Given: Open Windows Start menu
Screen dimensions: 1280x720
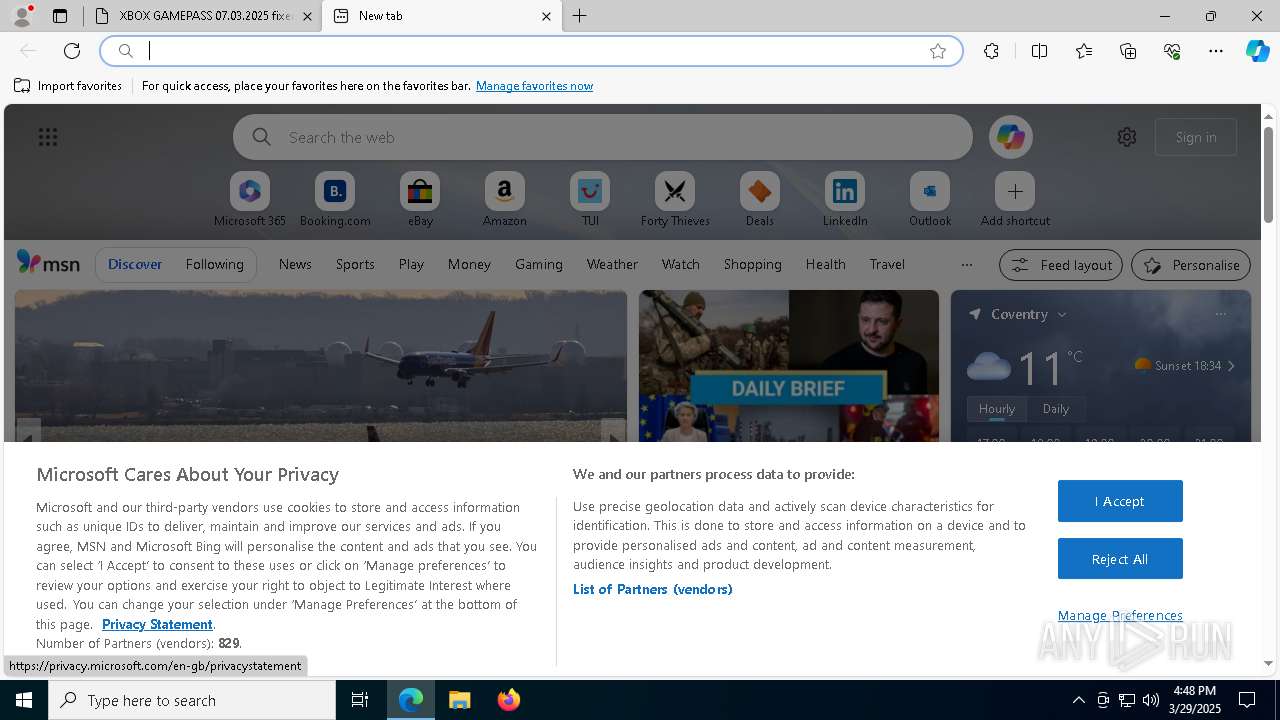Looking at the screenshot, I should pyautogui.click(x=24, y=700).
